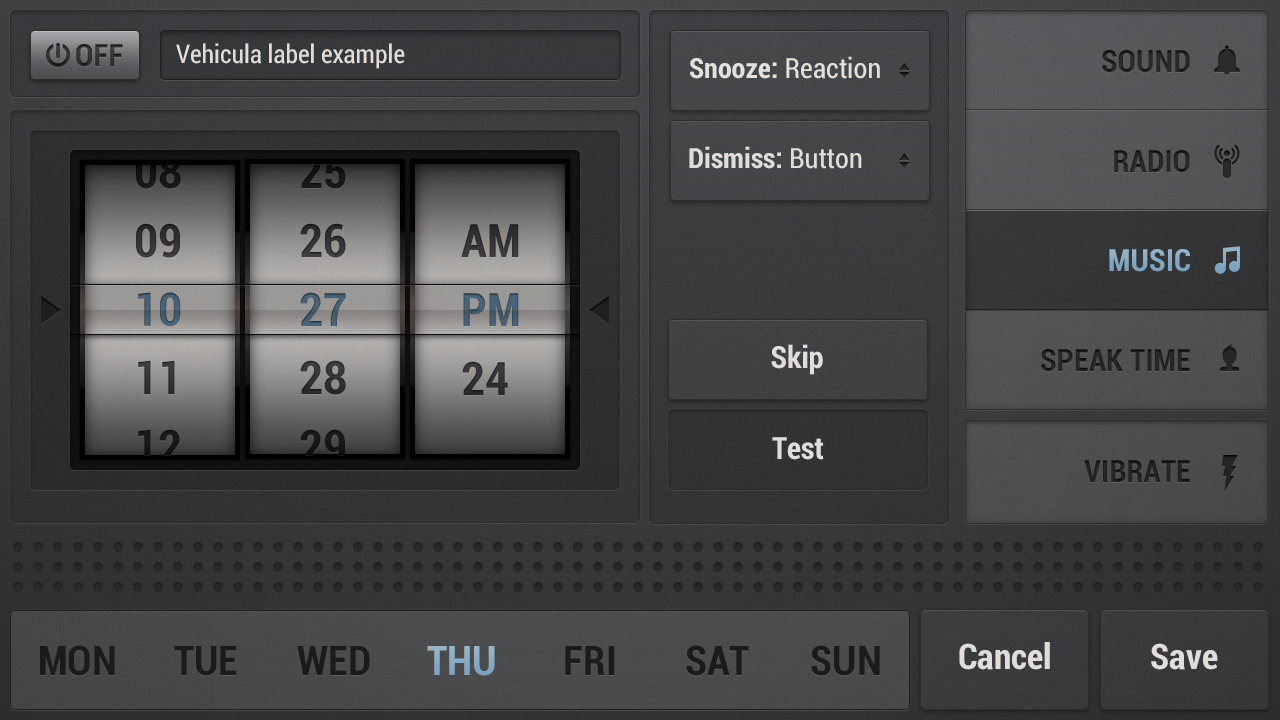This screenshot has width=1280, height=720.
Task: Open the Dismiss: Button dropdown
Action: tap(800, 160)
